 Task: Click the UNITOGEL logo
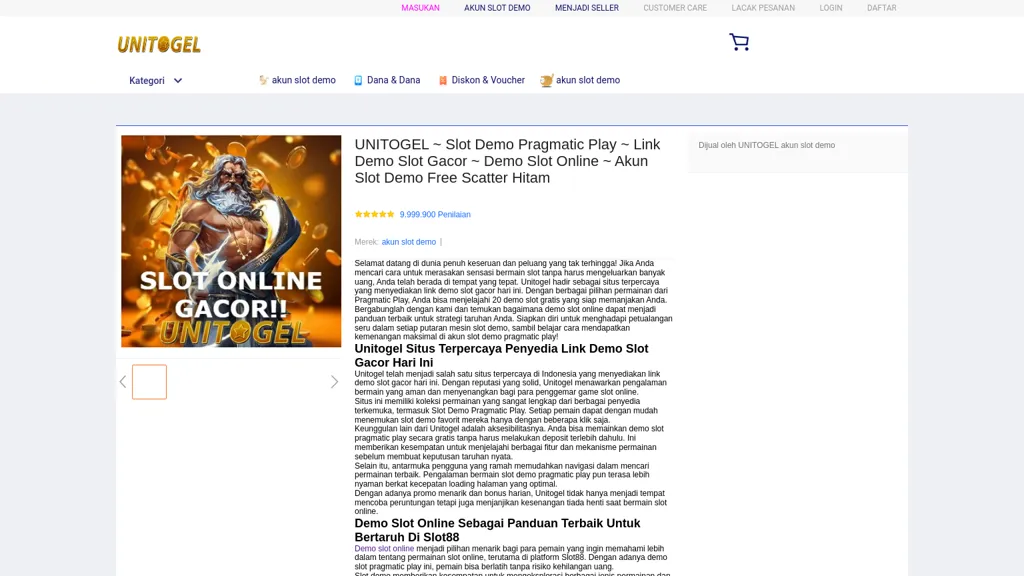(x=159, y=44)
